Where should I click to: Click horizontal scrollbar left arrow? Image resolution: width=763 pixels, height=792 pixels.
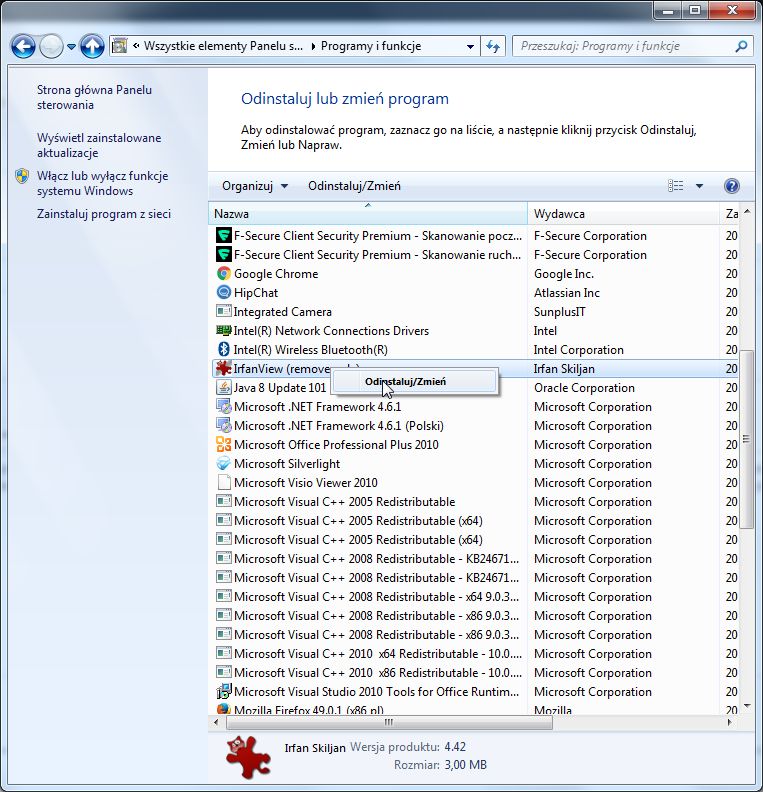[216, 722]
